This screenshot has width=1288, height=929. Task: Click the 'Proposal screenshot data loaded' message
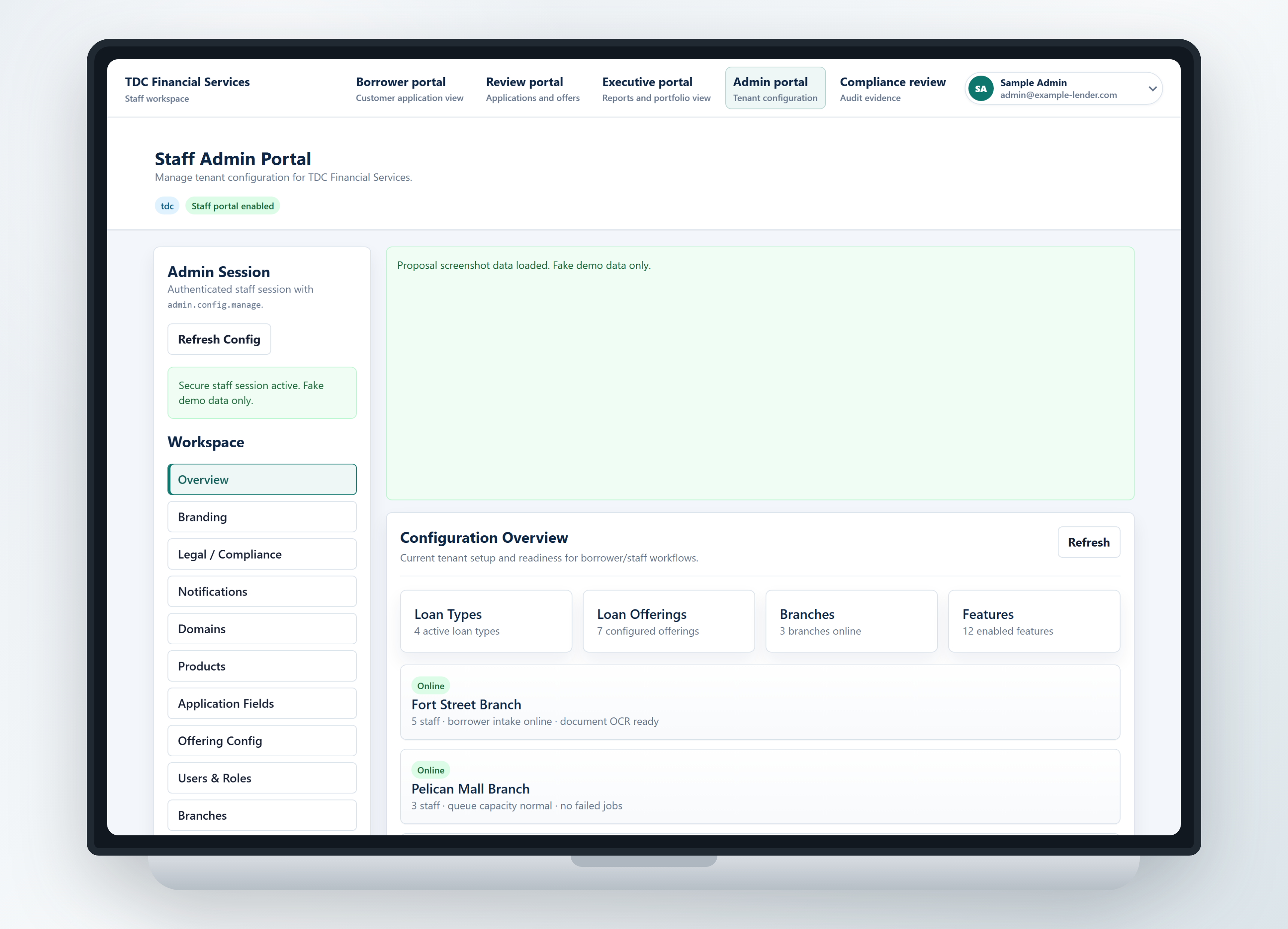(x=523, y=265)
